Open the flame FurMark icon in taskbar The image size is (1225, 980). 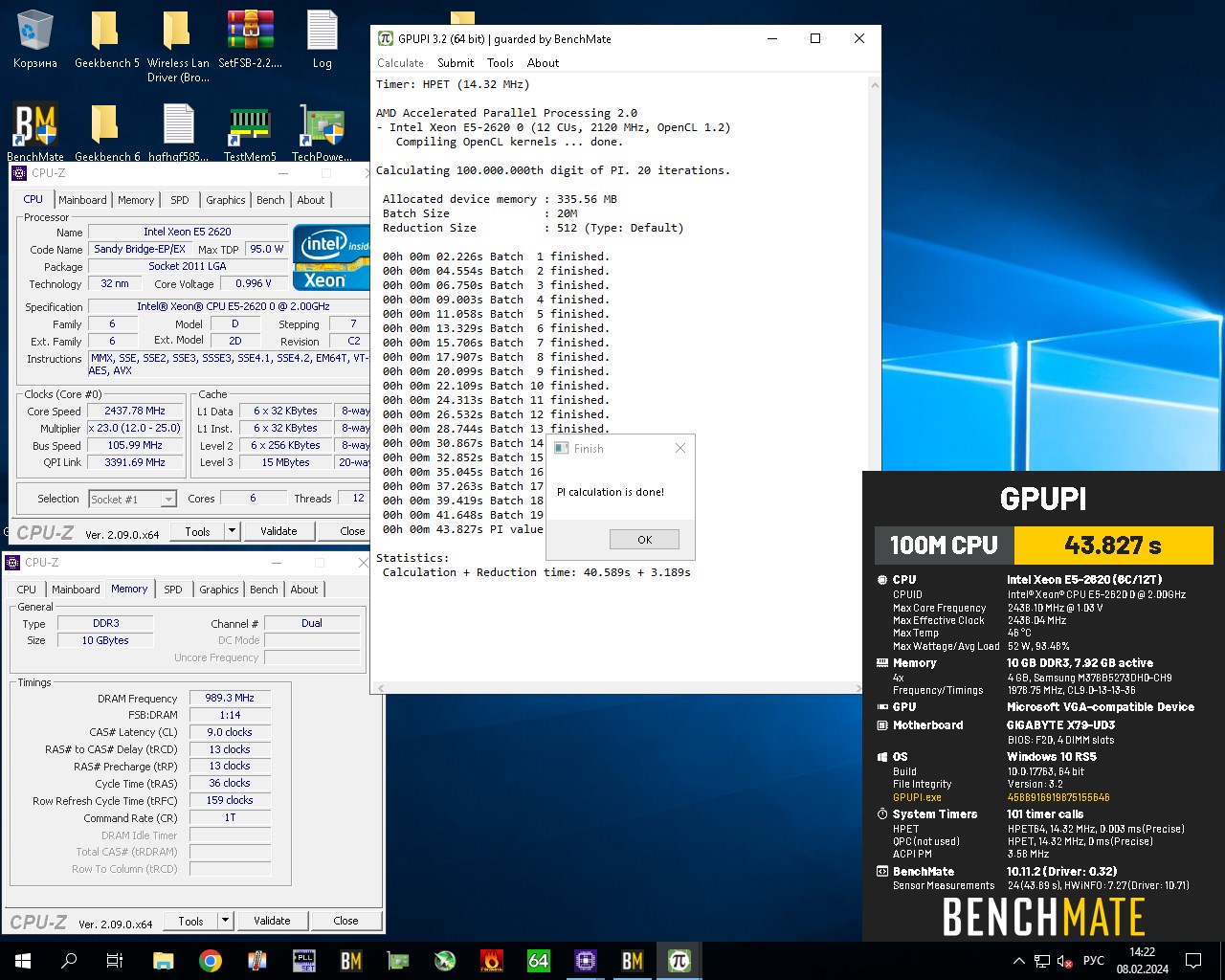492,961
